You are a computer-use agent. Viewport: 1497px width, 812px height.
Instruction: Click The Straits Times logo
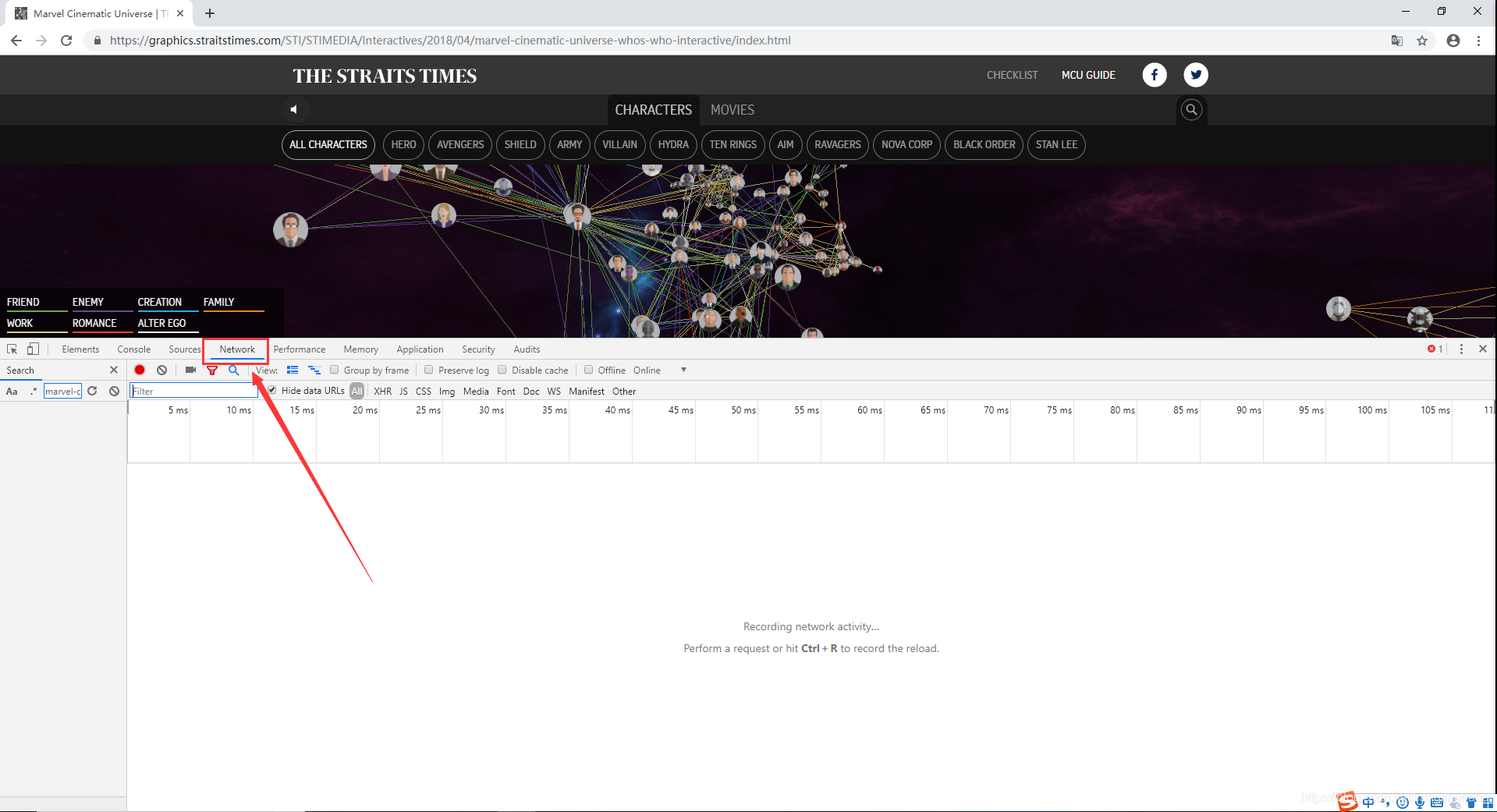[x=385, y=76]
